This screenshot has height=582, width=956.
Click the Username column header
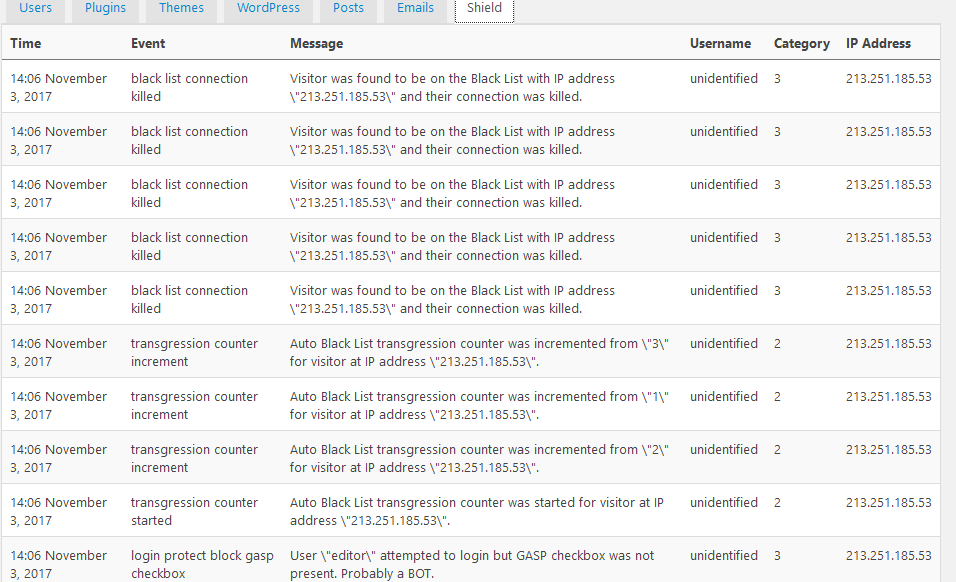point(720,43)
